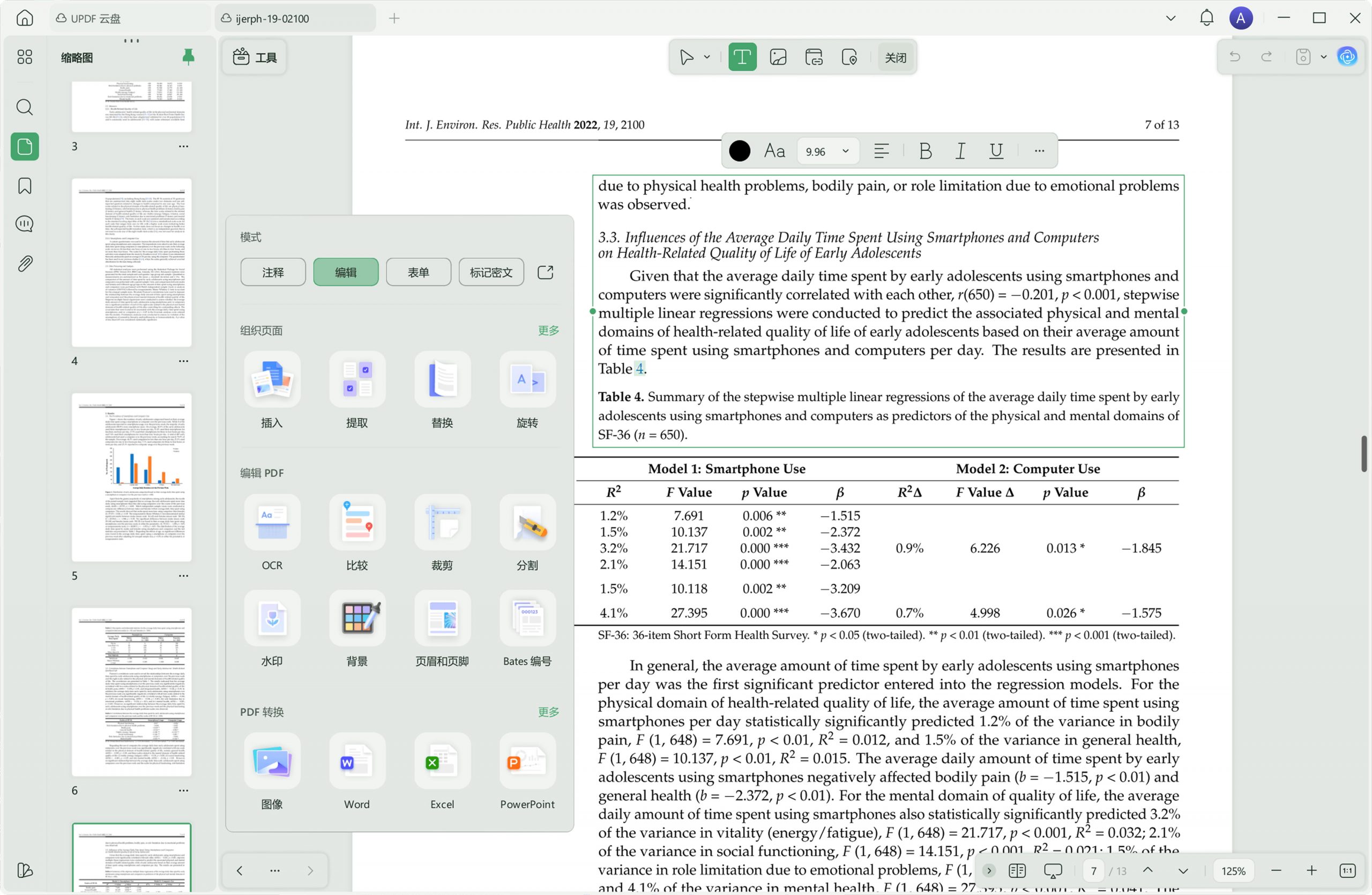The height and width of the screenshot is (895, 1372).
Task: Open the Watermark (水印) tool
Action: [272, 618]
